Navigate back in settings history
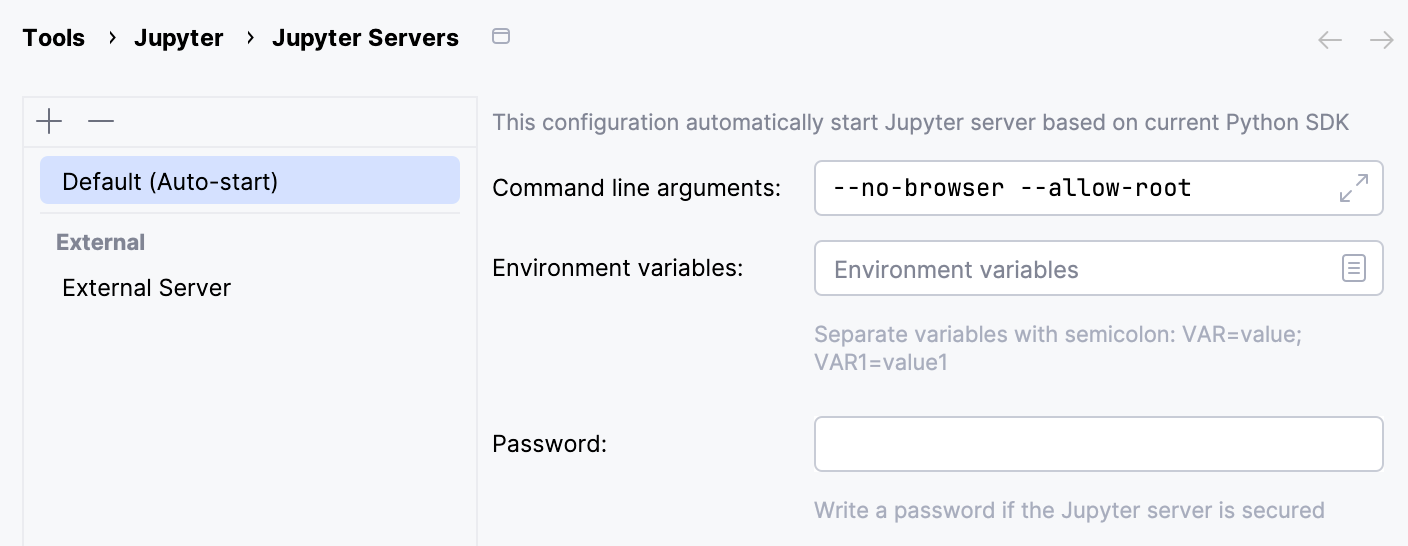 click(x=1330, y=40)
